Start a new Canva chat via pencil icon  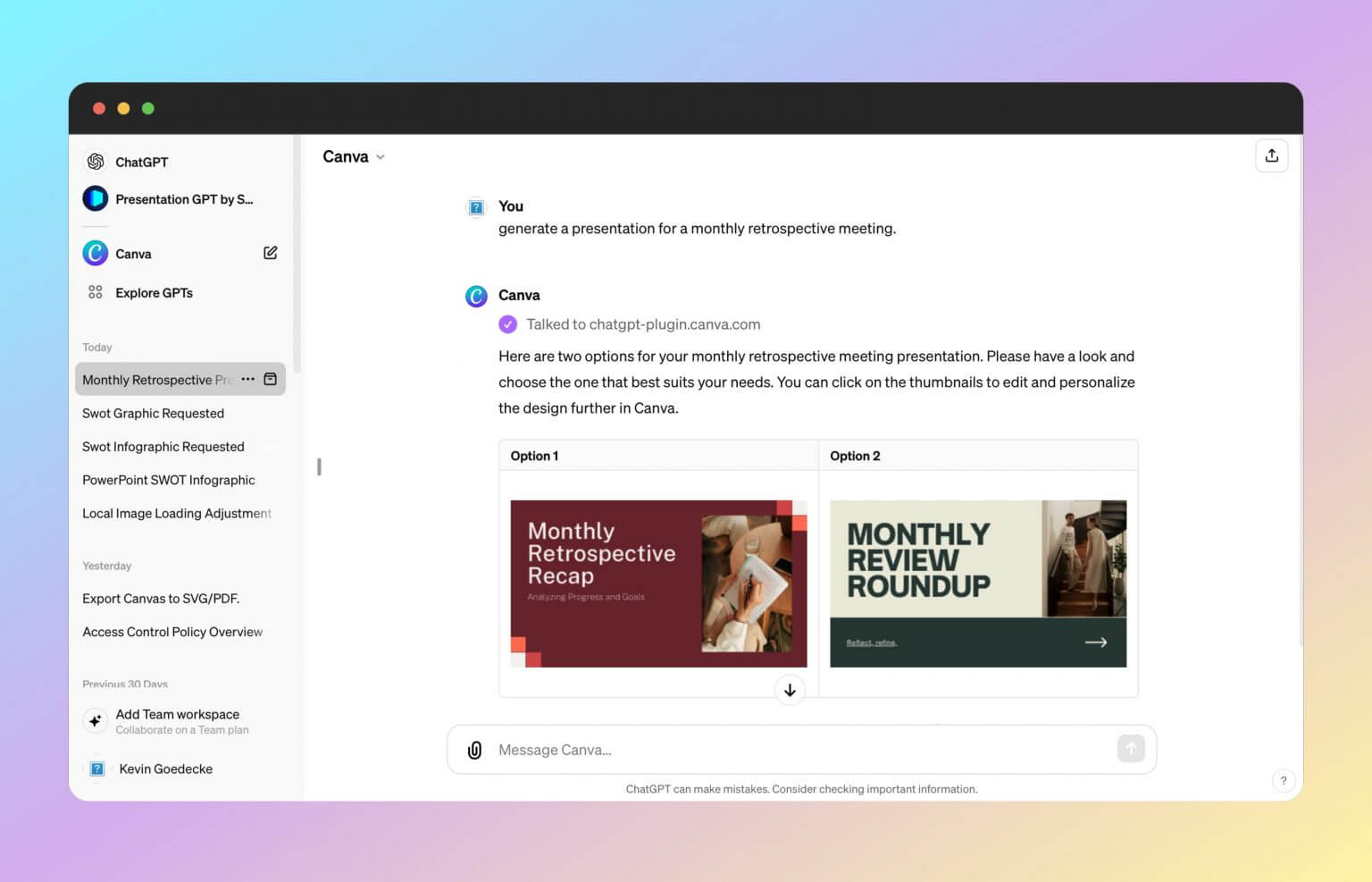(x=270, y=253)
